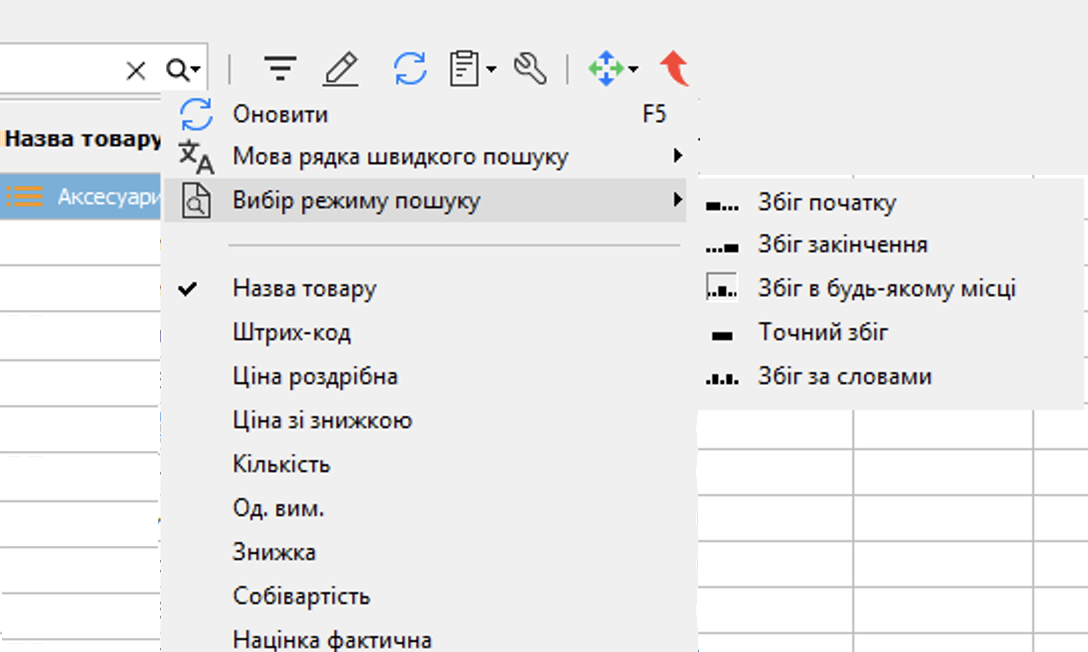
Task: Open edit mode with the pencil icon
Action: click(x=342, y=68)
